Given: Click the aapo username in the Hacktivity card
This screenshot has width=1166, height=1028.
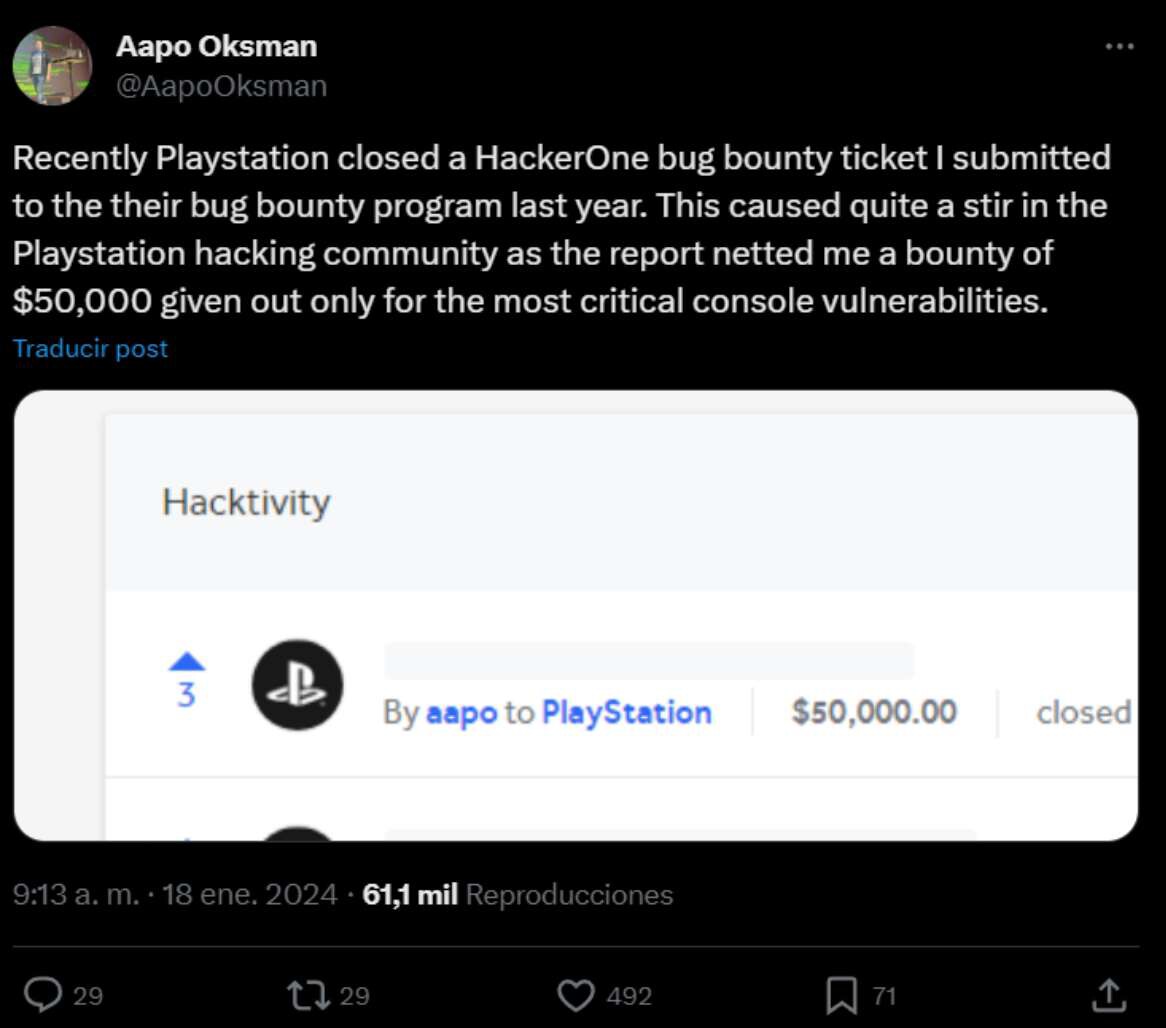Looking at the screenshot, I should pyautogui.click(x=464, y=712).
